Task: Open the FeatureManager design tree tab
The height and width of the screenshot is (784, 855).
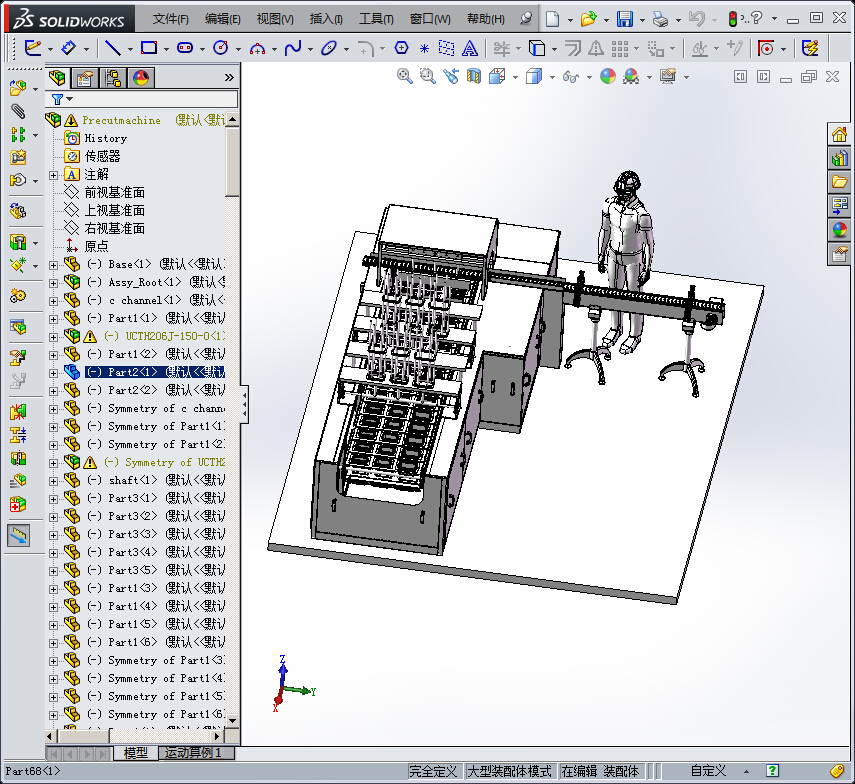Action: (57, 78)
